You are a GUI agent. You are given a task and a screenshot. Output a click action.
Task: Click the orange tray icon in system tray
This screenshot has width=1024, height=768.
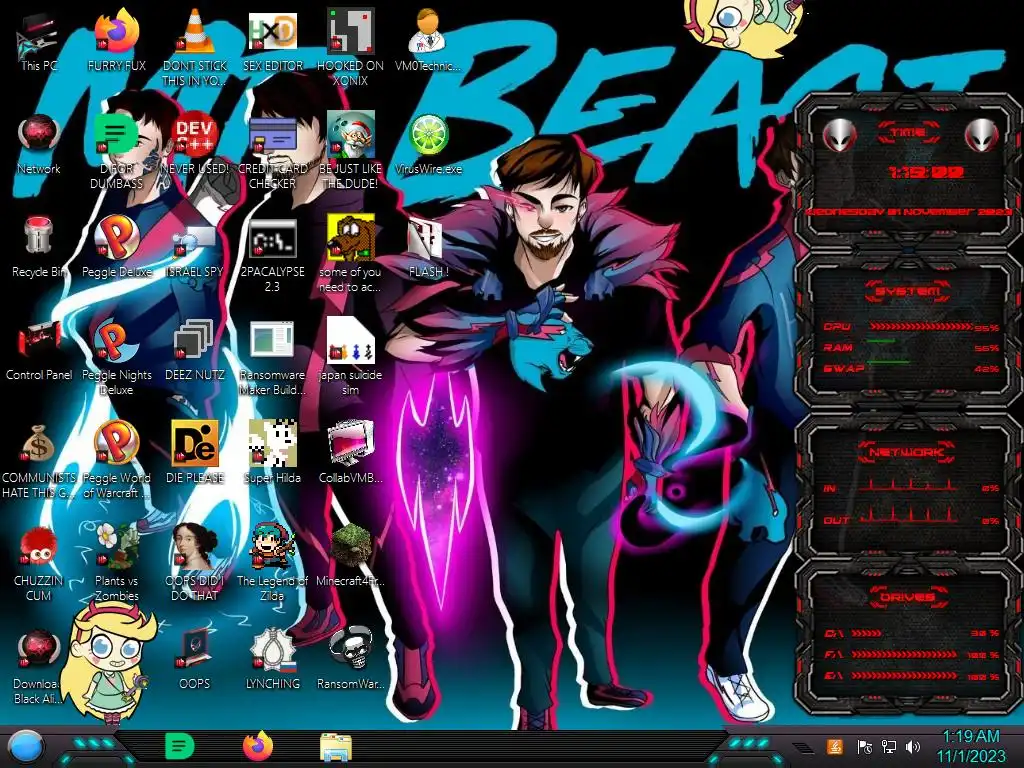click(x=835, y=746)
